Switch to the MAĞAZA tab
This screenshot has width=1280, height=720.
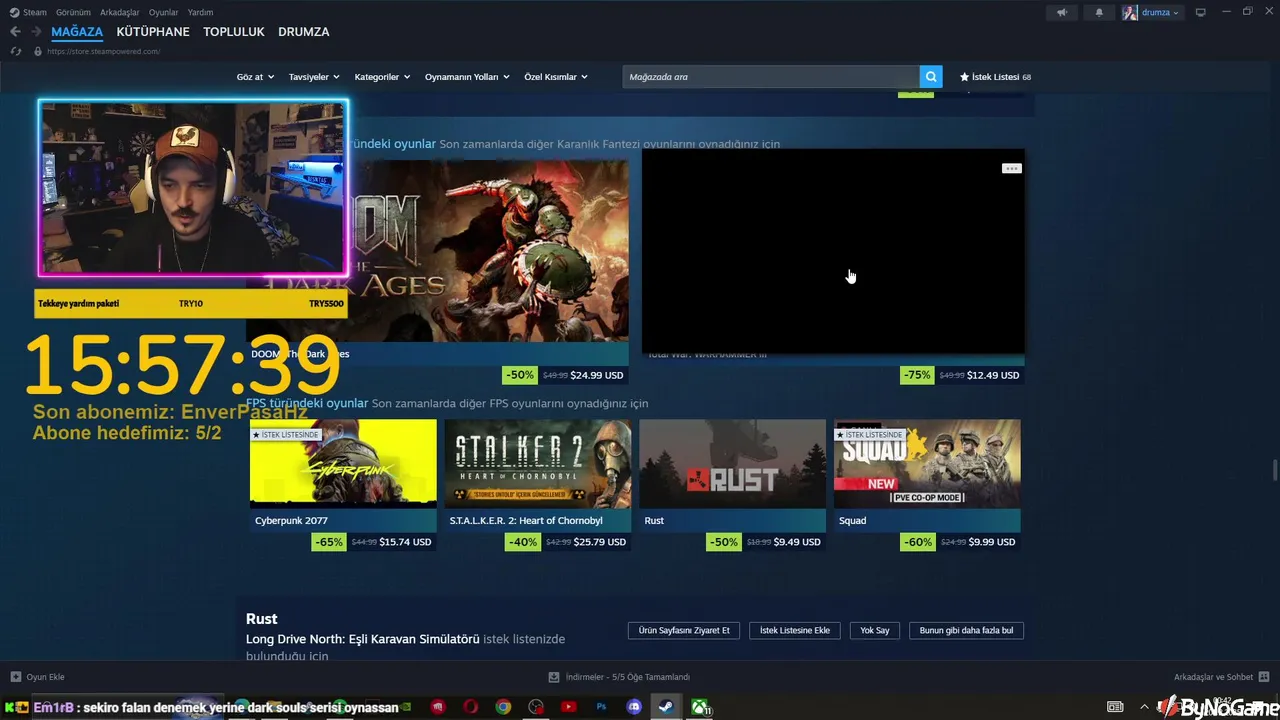click(x=77, y=32)
